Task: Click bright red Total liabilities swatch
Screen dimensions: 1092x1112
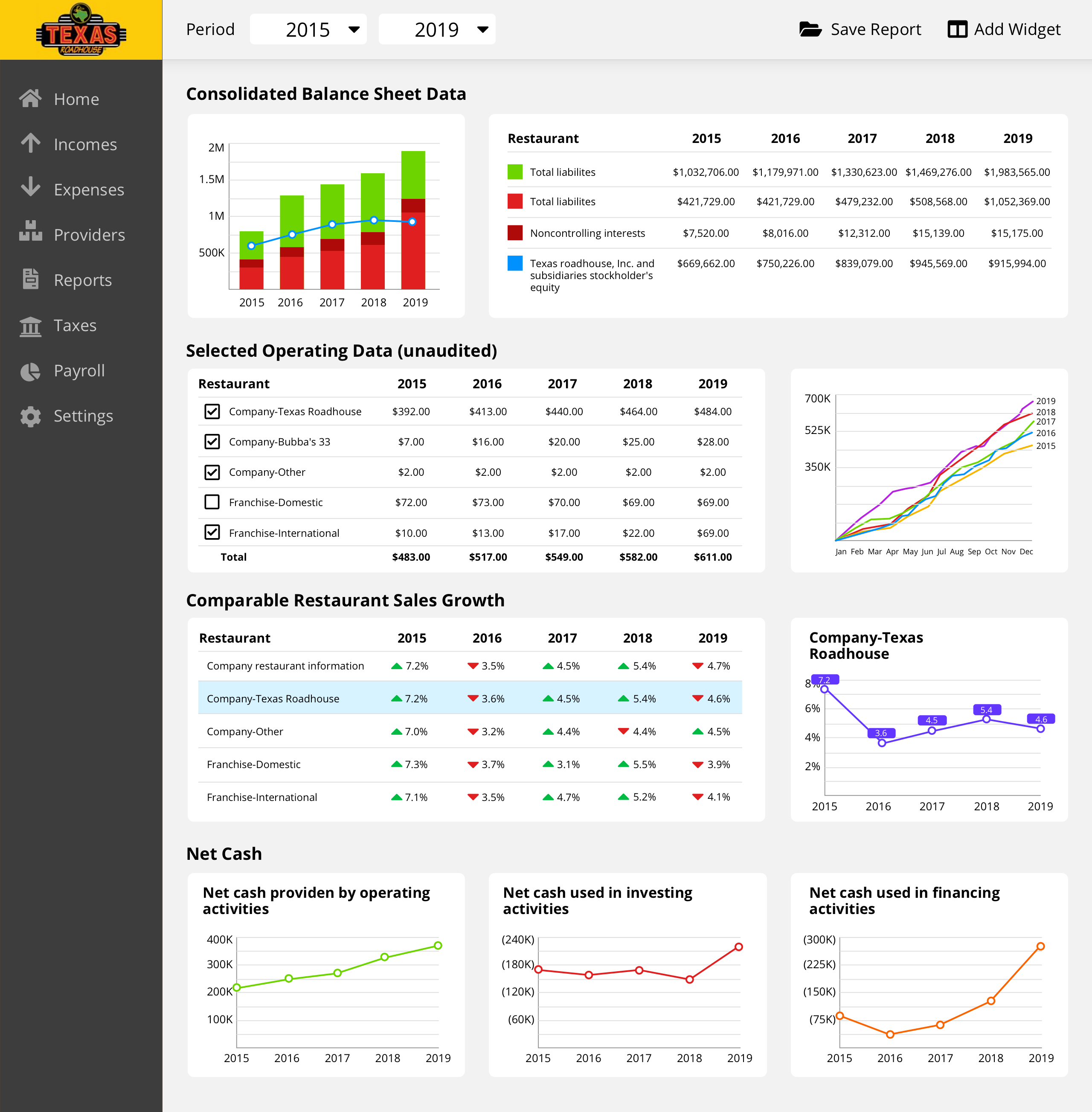Action: tap(515, 201)
